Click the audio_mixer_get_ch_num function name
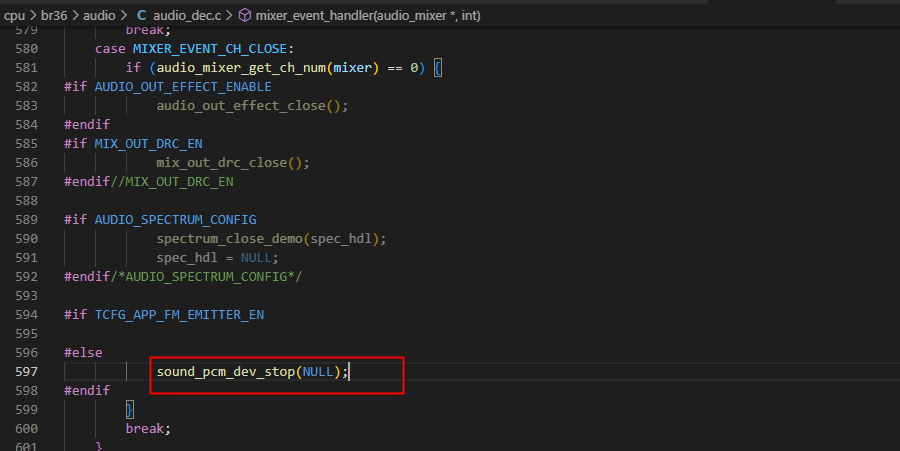 coord(242,68)
